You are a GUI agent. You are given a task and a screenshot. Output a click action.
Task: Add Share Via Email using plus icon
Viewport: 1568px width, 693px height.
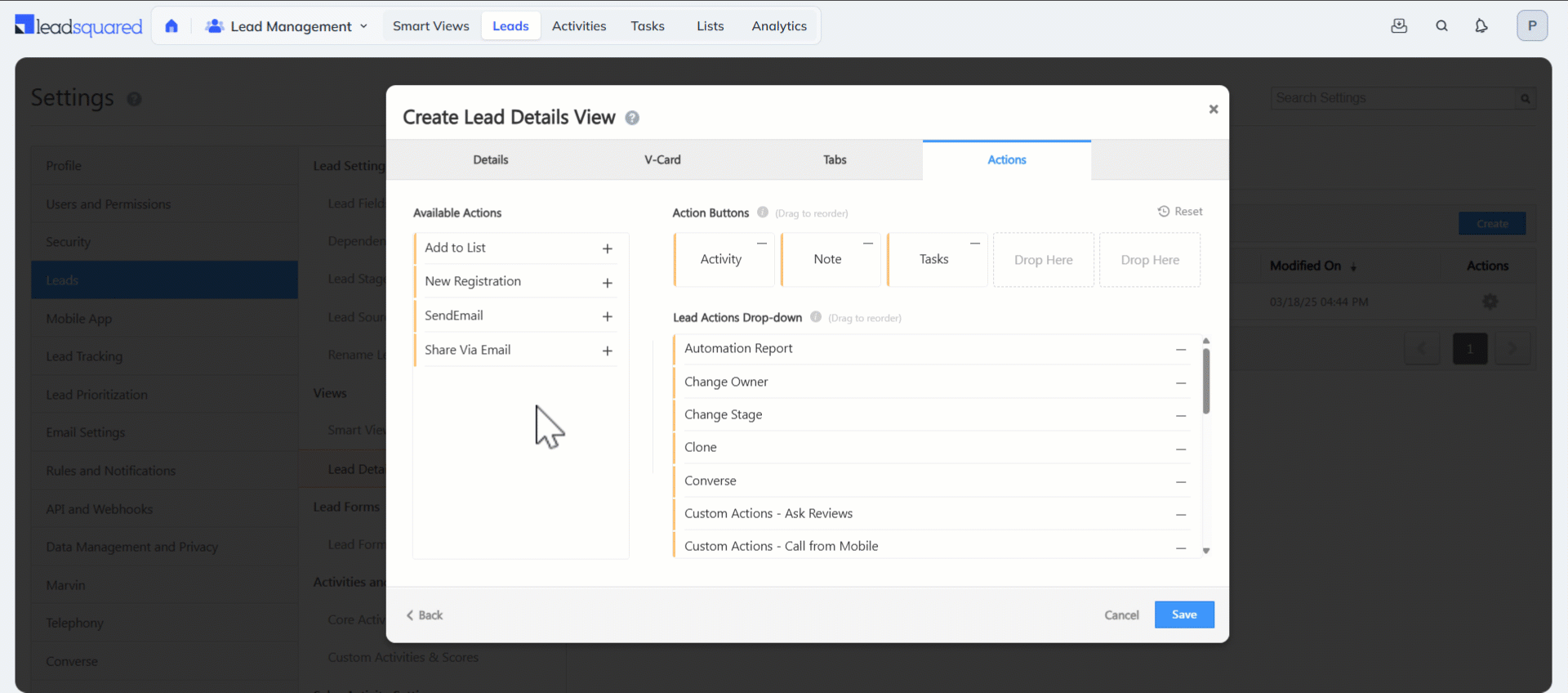coord(607,351)
